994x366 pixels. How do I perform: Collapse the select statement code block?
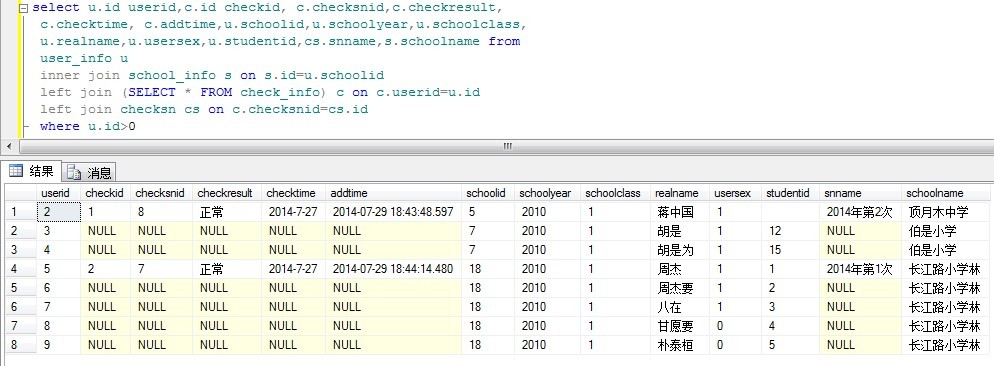(x=24, y=8)
